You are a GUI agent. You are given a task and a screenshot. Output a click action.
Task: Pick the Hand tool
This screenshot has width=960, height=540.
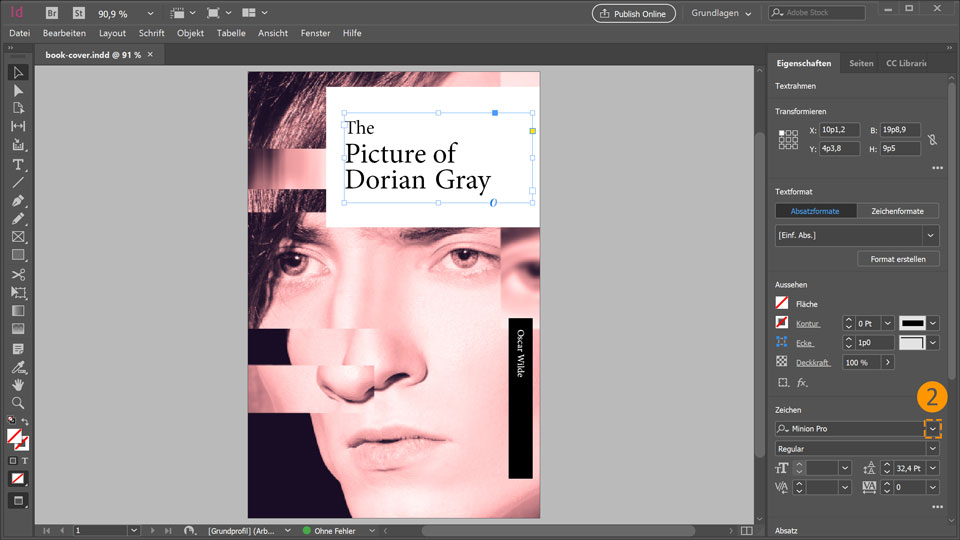[18, 384]
